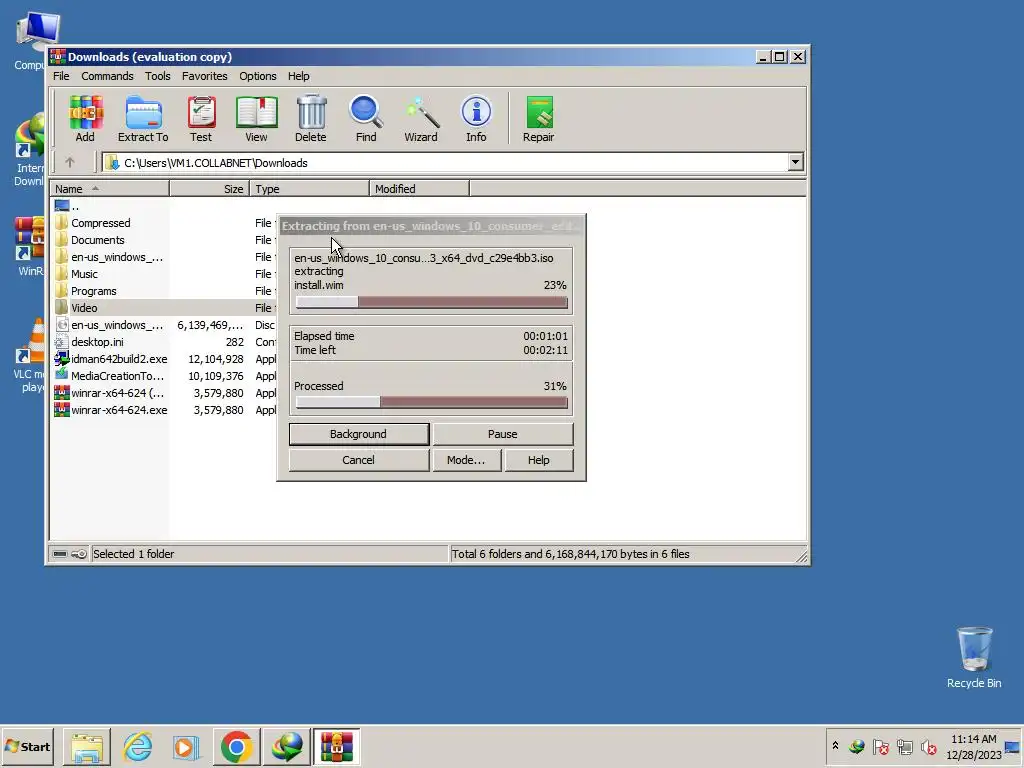
Task: Click the install.wim file progress bar
Action: pos(432,302)
